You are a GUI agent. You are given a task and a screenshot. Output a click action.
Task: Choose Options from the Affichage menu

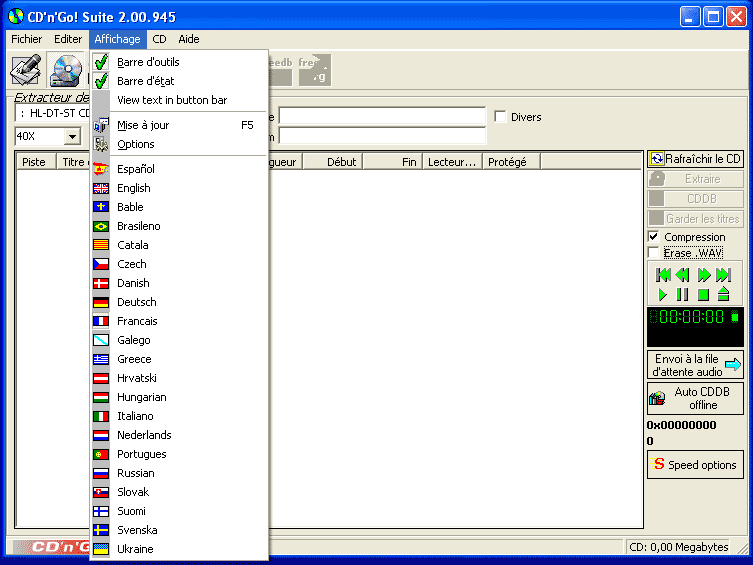pos(179,144)
